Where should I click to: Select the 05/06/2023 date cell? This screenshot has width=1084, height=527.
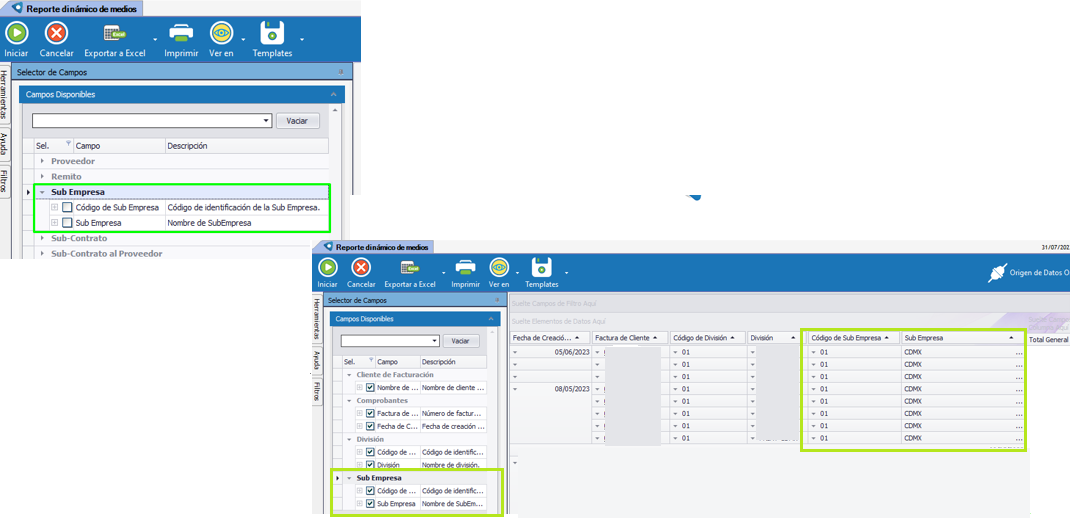tap(550, 352)
